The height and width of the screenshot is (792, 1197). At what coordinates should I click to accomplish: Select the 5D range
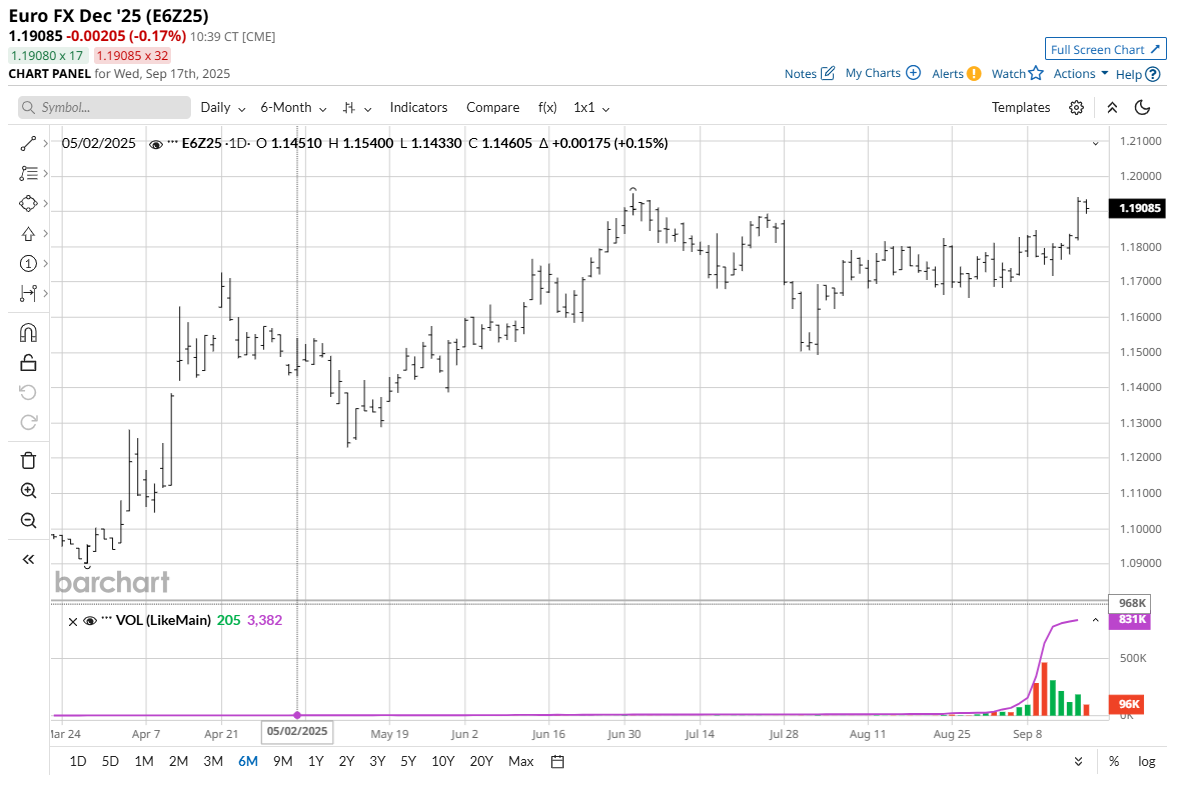click(110, 761)
